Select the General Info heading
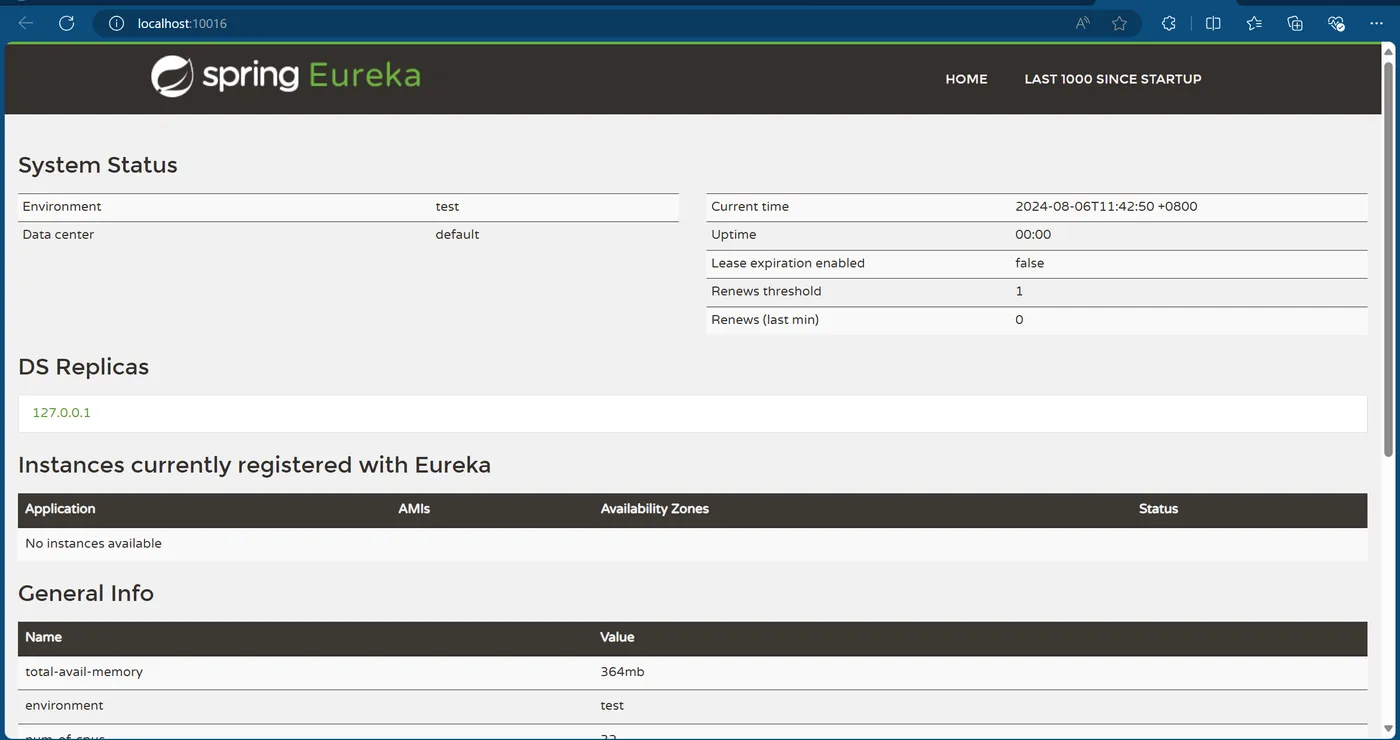This screenshot has width=1400, height=740. (86, 593)
